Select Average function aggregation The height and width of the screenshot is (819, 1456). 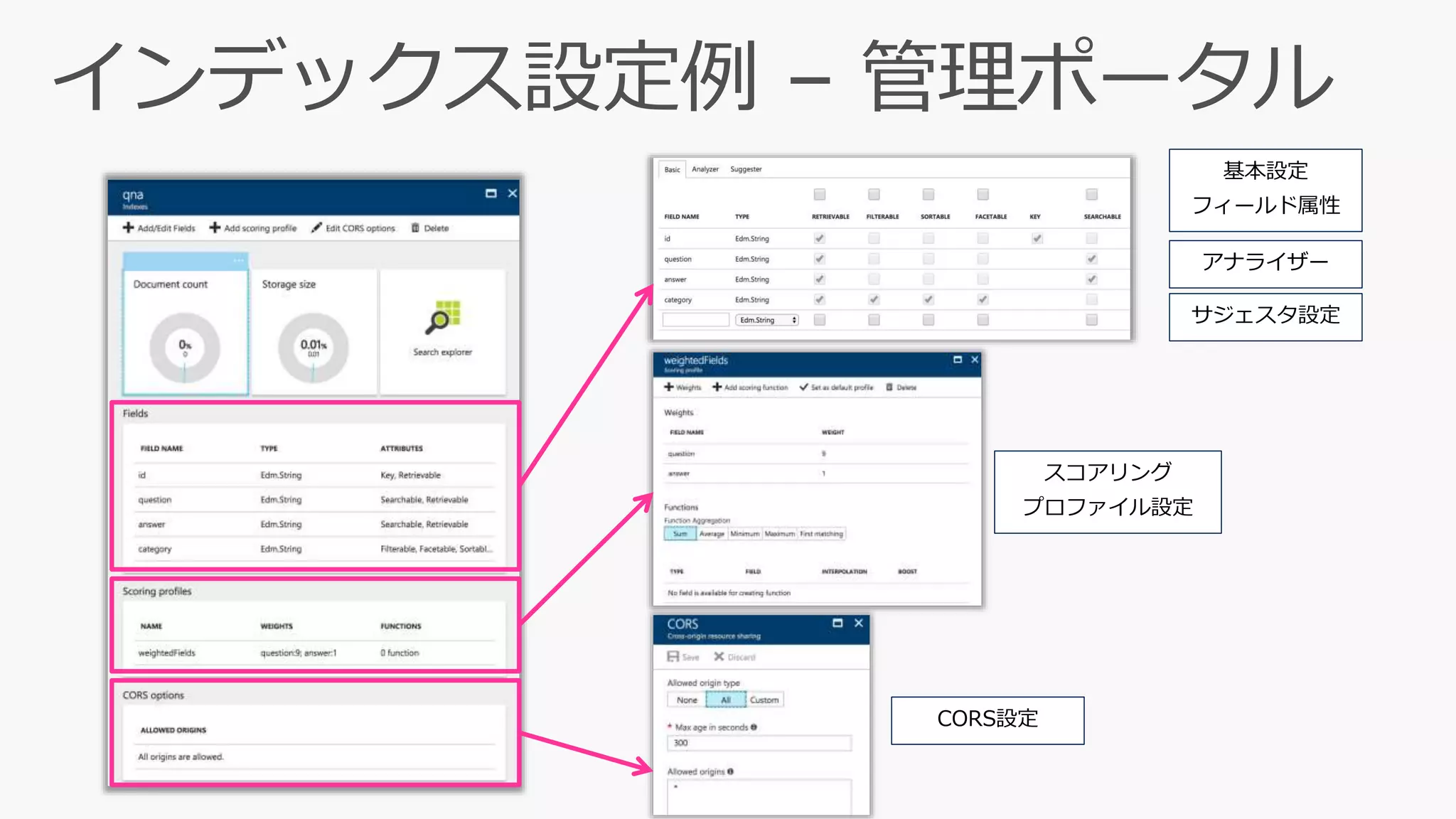pos(712,534)
